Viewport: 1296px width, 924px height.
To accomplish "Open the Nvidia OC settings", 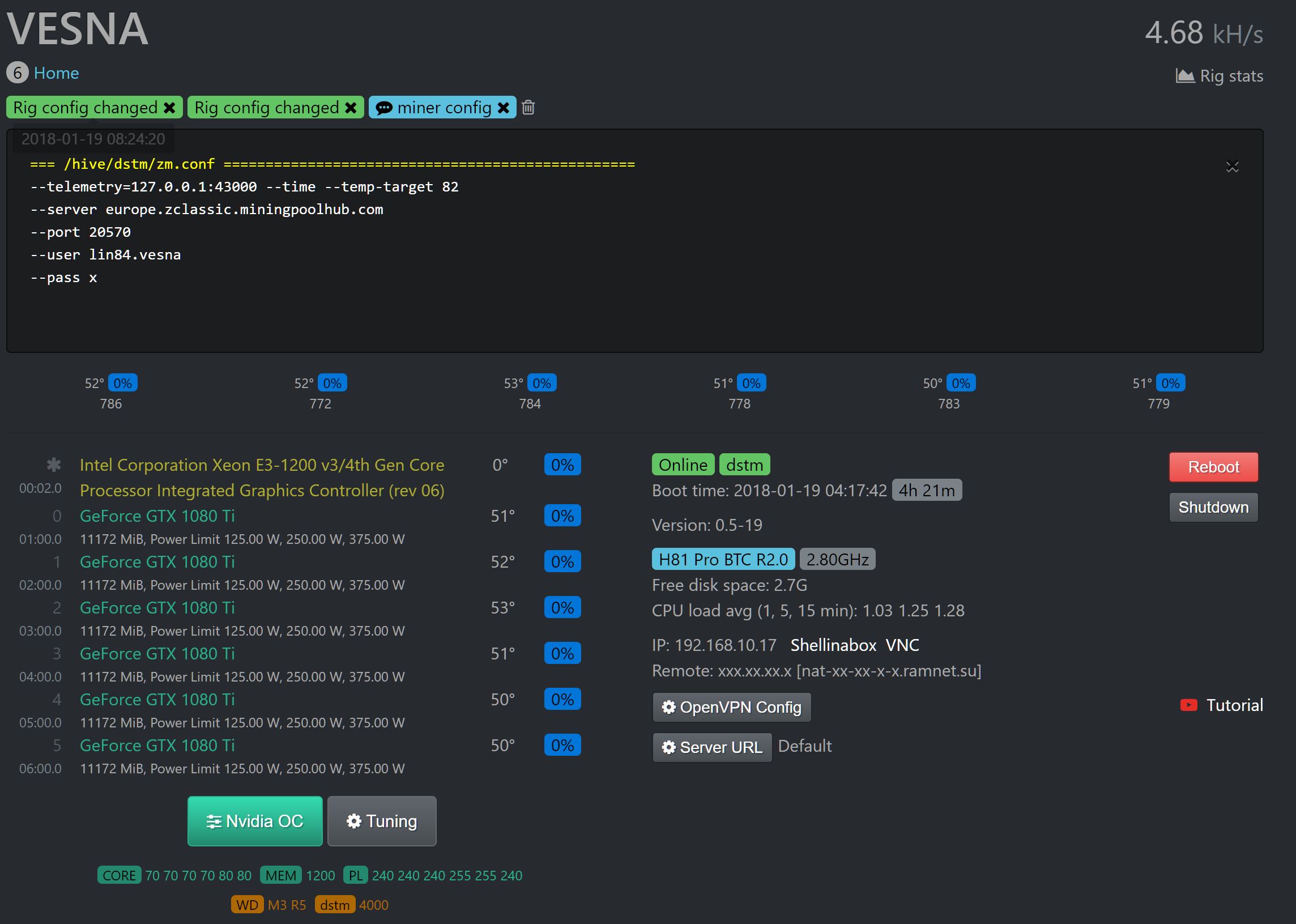I will pyautogui.click(x=255, y=821).
